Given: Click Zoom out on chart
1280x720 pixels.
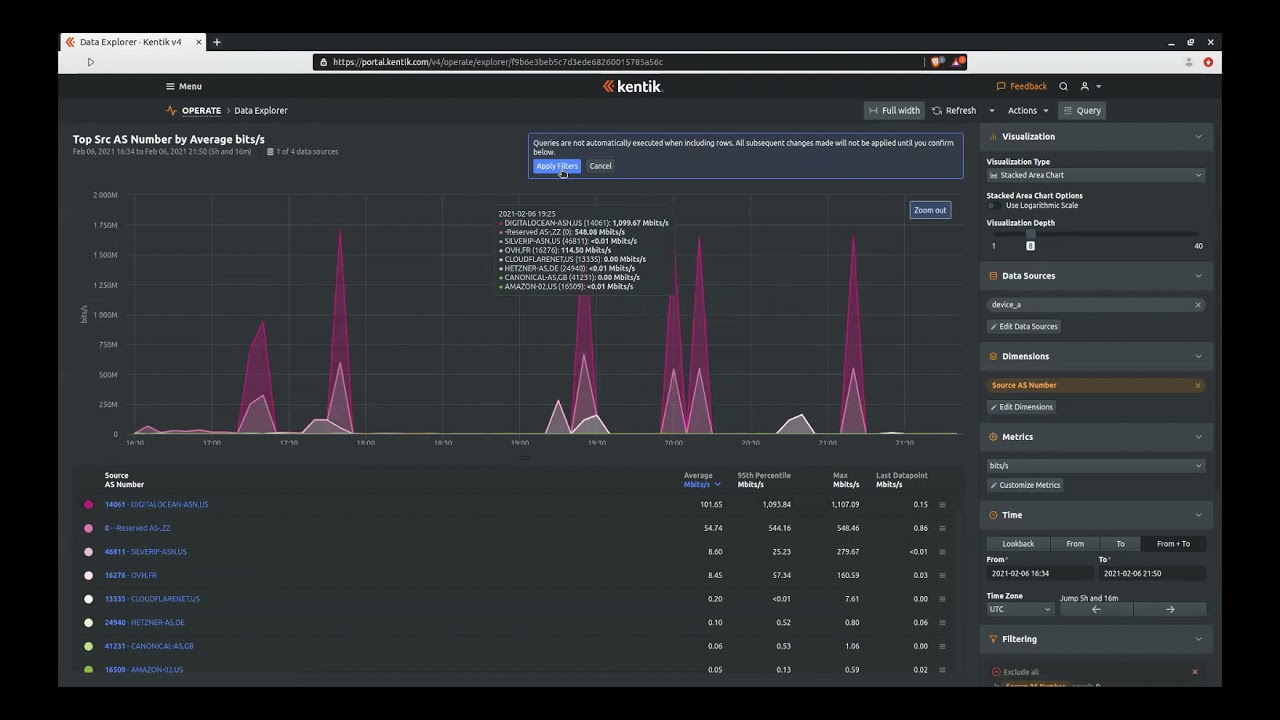Looking at the screenshot, I should [929, 210].
